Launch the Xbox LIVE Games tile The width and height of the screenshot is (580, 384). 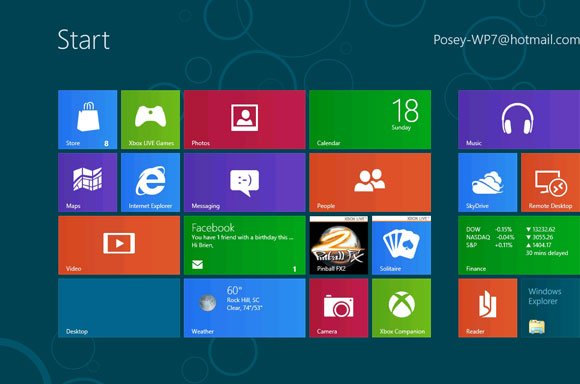tap(151, 119)
